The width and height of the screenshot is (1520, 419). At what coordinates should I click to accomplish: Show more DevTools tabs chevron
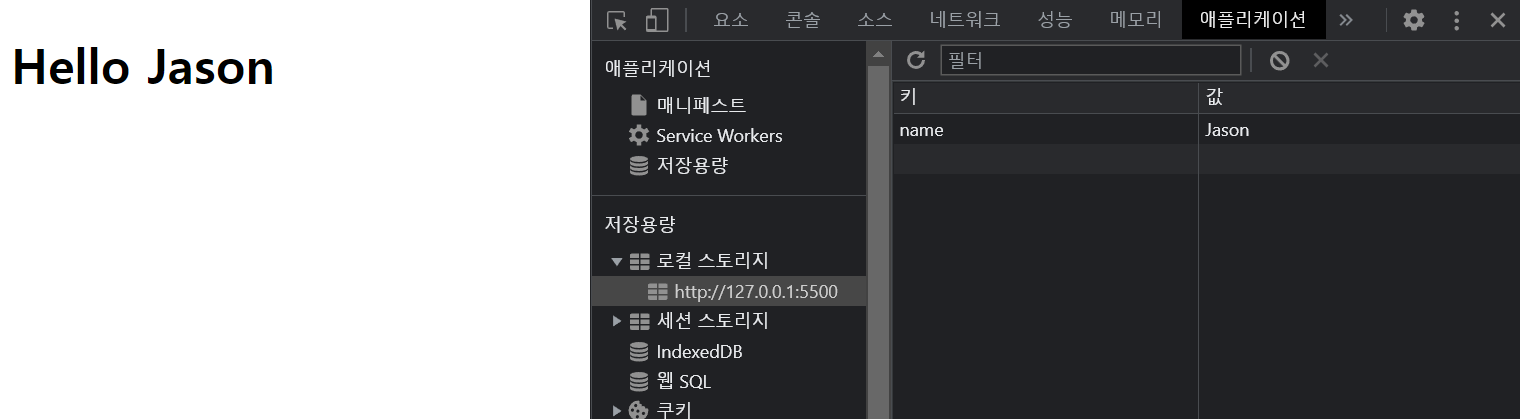1346,20
